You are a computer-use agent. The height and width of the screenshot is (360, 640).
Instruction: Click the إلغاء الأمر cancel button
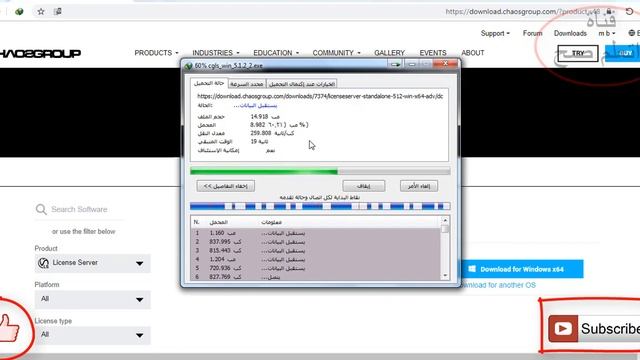coord(419,186)
